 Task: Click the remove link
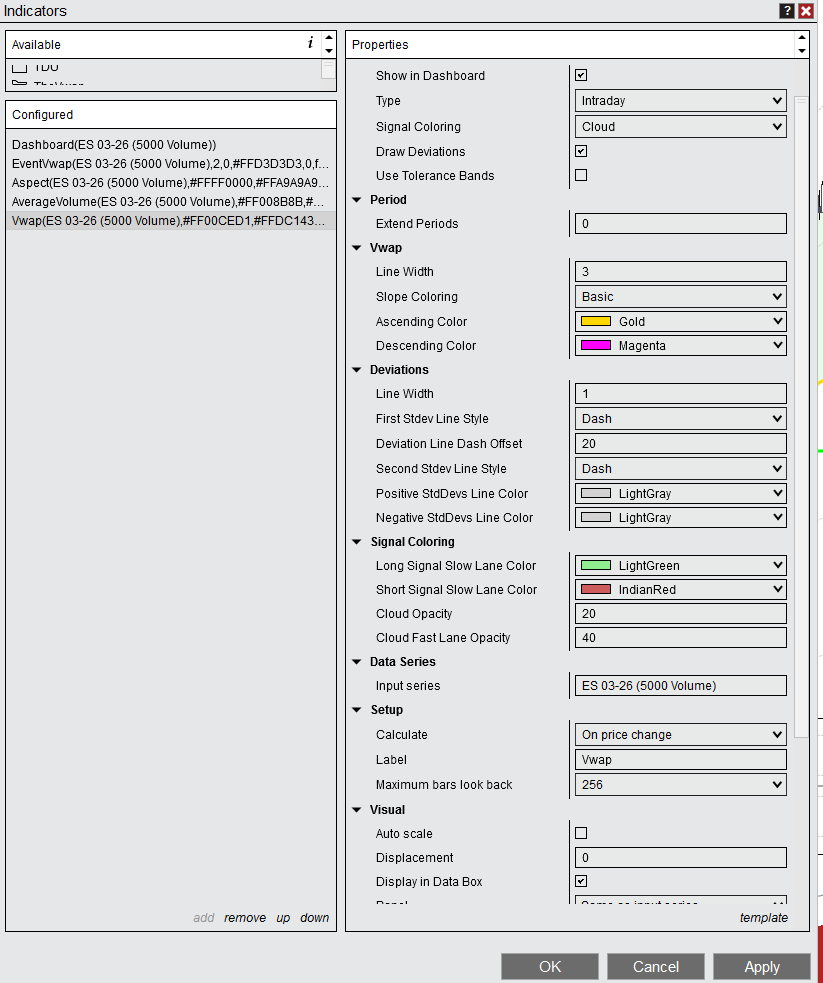[x=244, y=918]
